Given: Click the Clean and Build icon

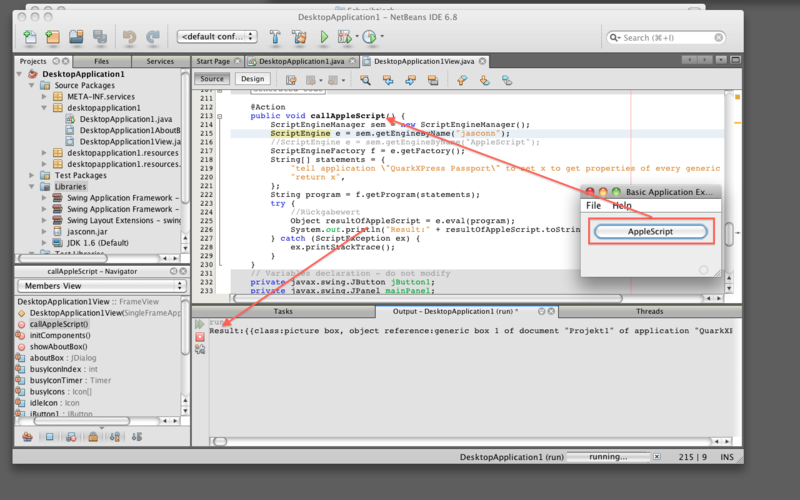Looking at the screenshot, I should coord(299,37).
